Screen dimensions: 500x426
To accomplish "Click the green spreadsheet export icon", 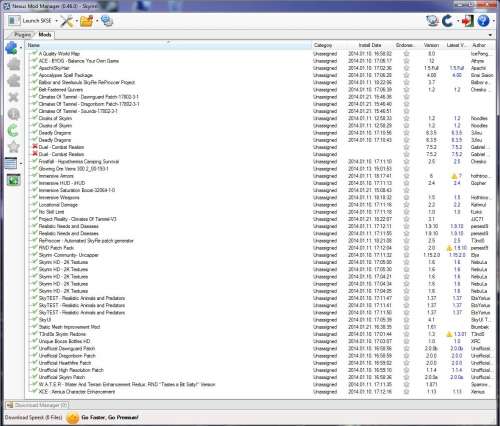I will click(13, 180).
